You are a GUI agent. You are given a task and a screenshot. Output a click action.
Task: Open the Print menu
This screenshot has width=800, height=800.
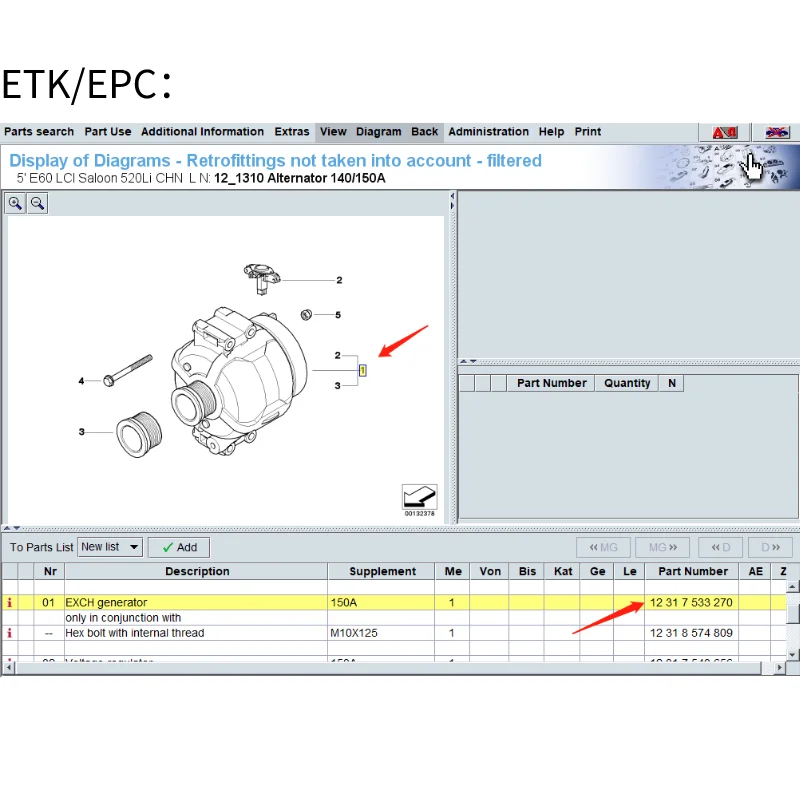click(588, 132)
